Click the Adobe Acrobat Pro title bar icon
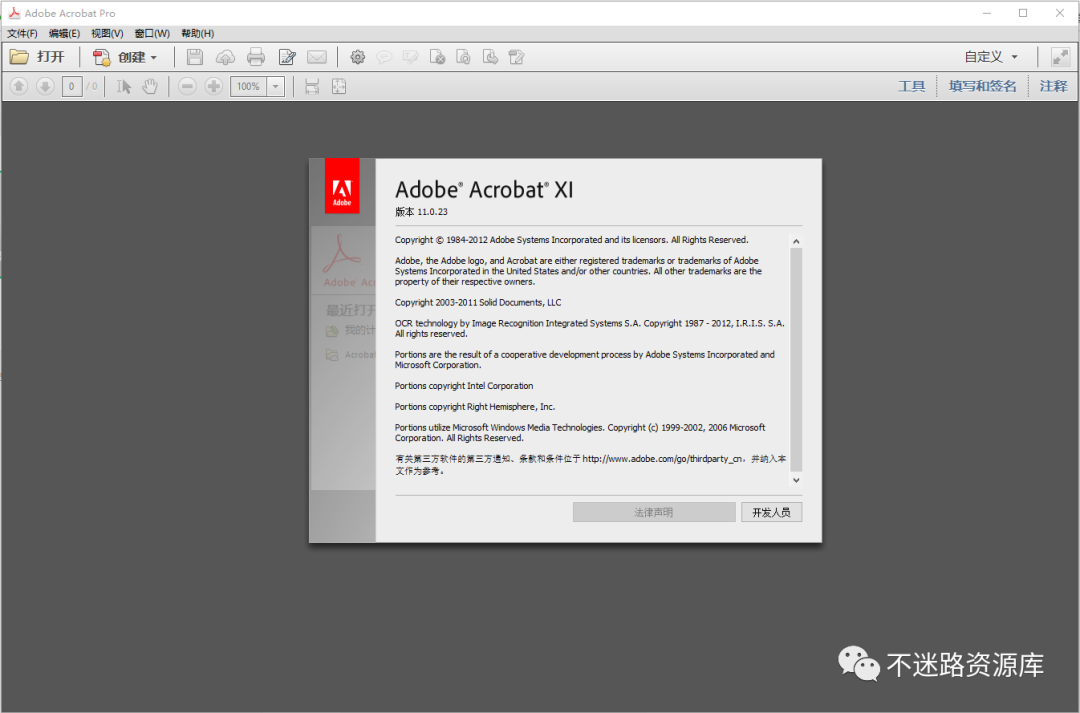The height and width of the screenshot is (713, 1080). coord(14,13)
